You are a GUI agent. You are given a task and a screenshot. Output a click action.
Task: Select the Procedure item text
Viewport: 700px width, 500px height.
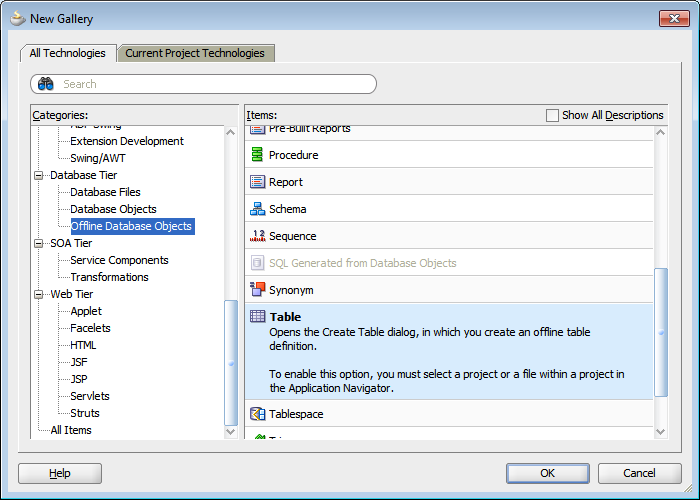click(294, 155)
